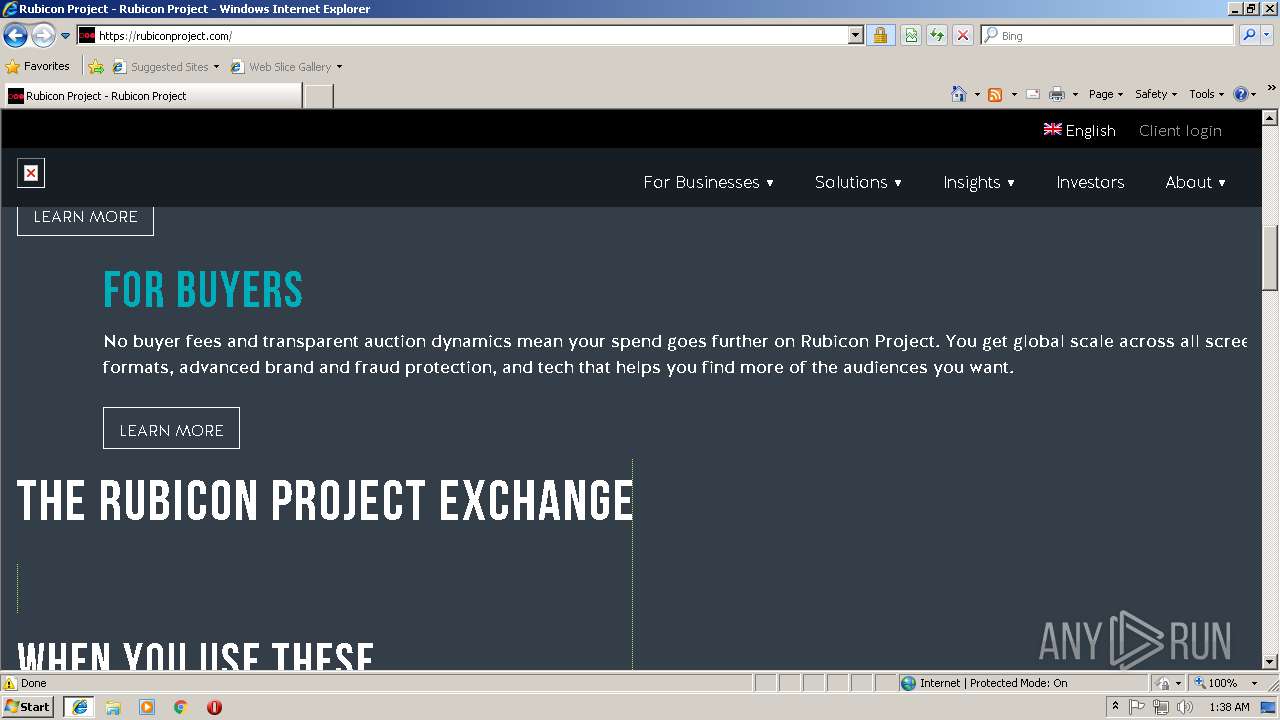Open Windows Explorer folder taskbar icon
Screen dimensions: 1280x720
(113, 707)
